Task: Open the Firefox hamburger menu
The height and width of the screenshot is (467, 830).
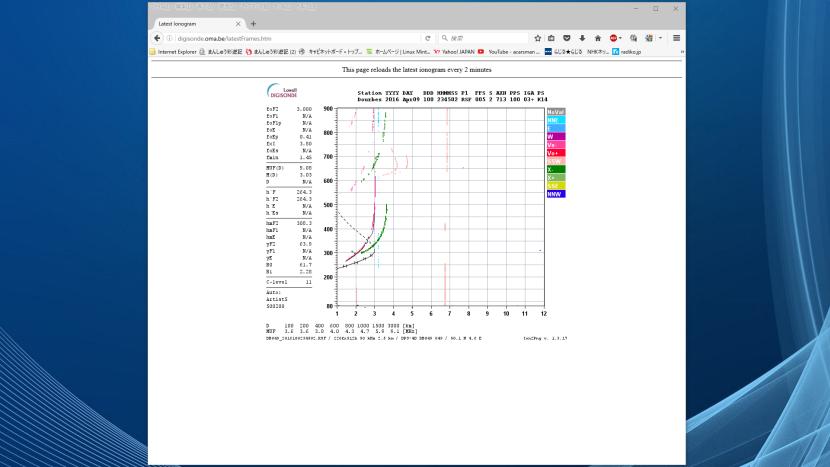Action: (x=677, y=38)
